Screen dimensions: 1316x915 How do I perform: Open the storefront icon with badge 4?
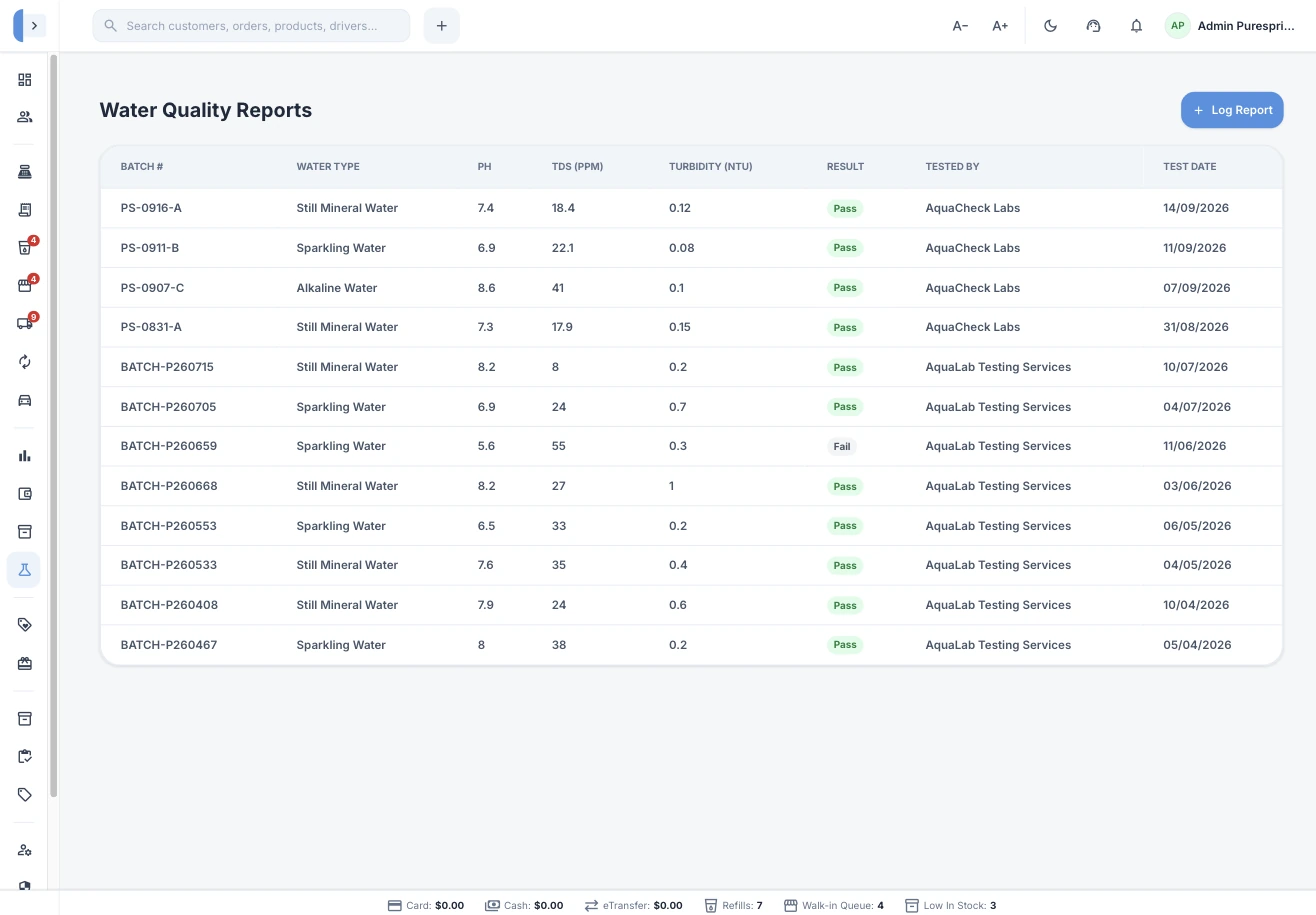(x=24, y=286)
